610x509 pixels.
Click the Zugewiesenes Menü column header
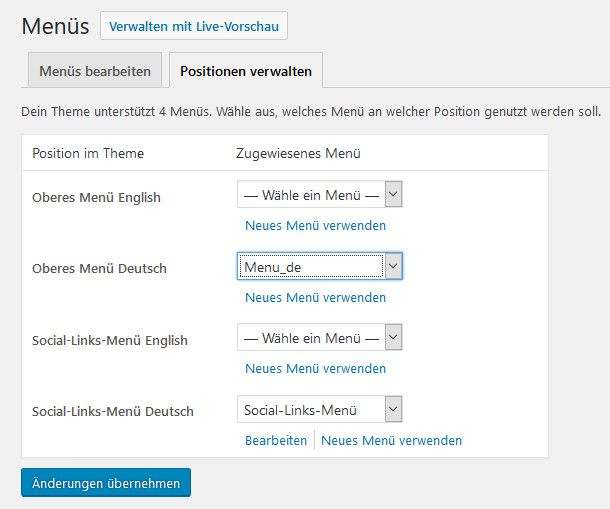(298, 153)
